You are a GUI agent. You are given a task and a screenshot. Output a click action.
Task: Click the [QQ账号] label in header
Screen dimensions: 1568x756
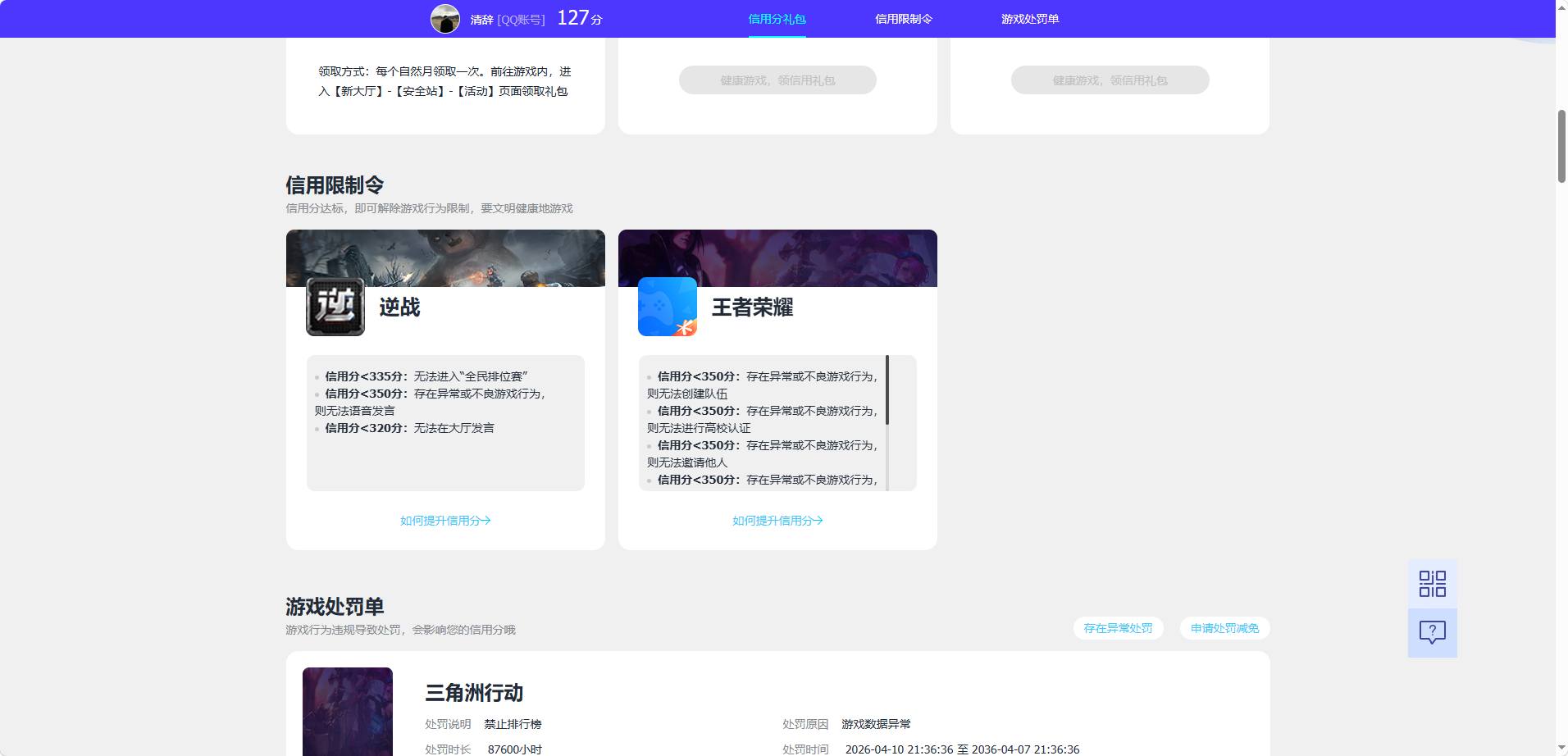(521, 20)
